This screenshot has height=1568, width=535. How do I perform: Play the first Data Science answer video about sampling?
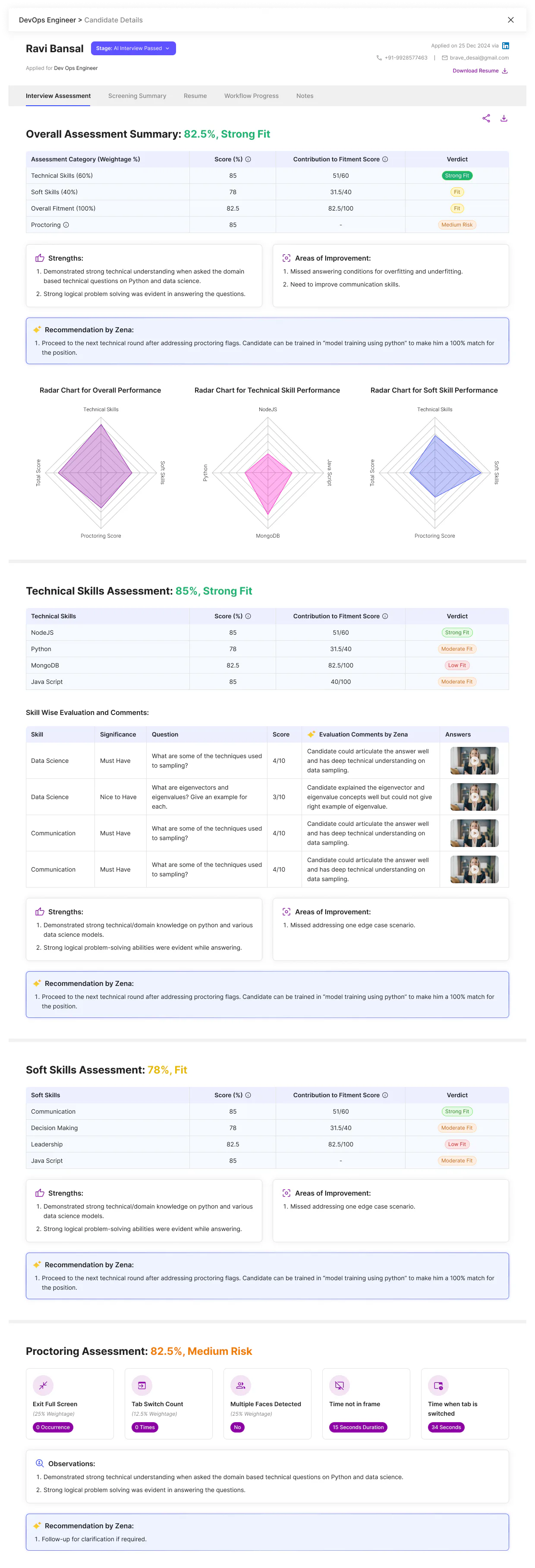474,761
